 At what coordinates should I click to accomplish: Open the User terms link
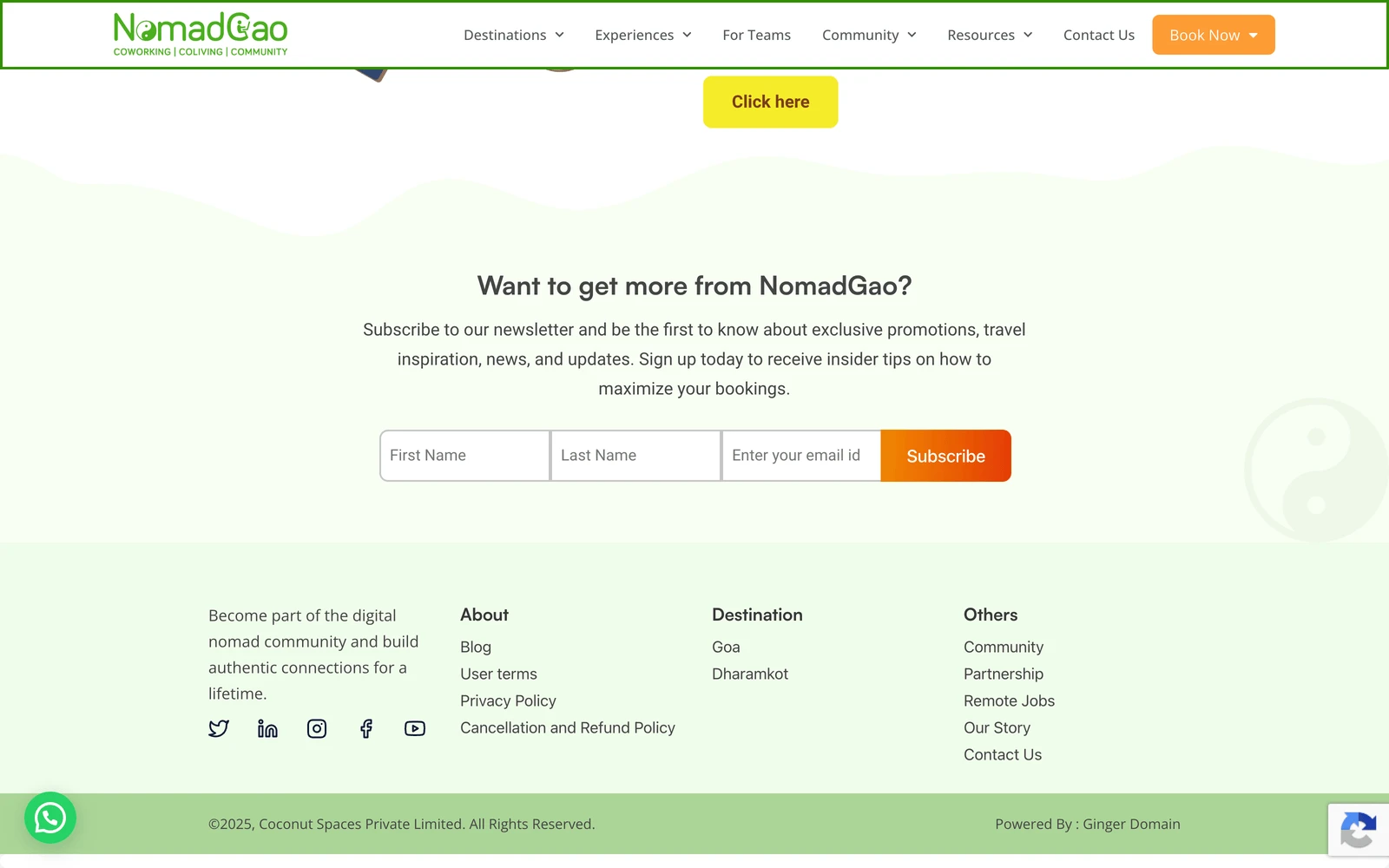click(498, 674)
